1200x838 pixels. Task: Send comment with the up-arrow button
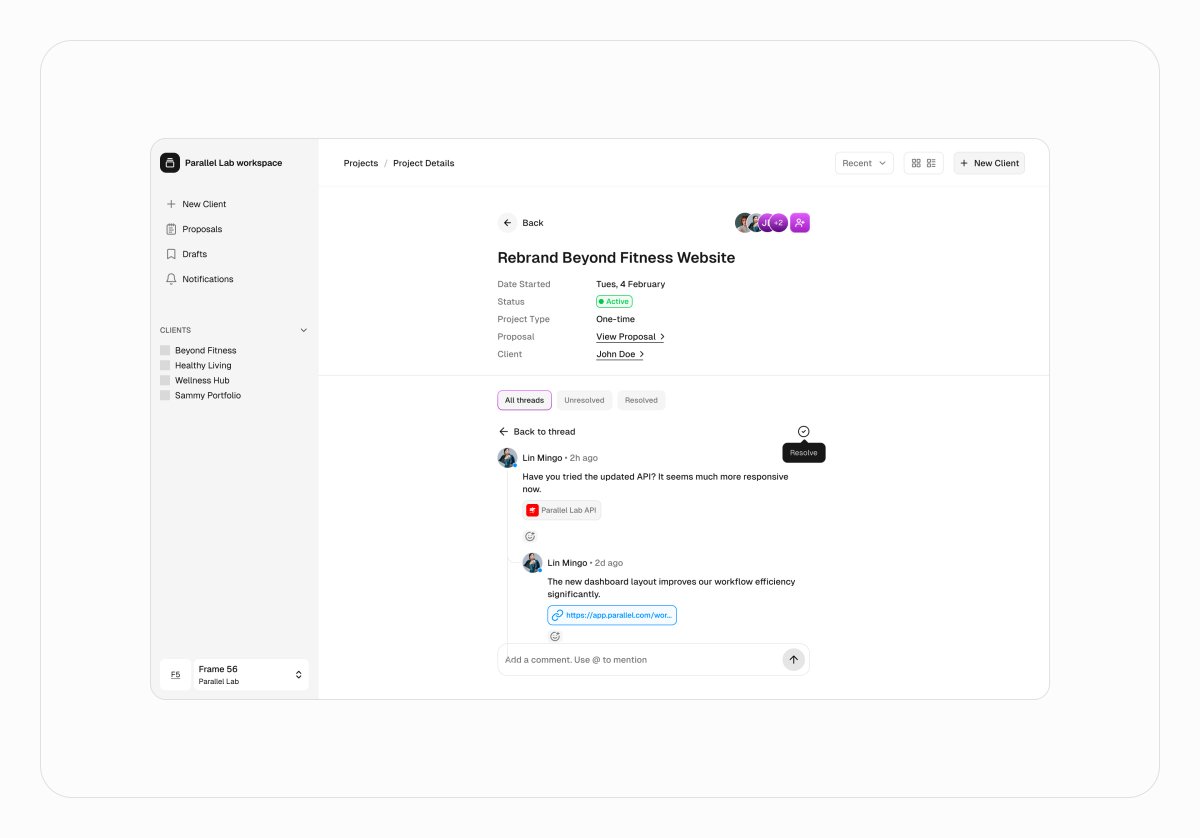pyautogui.click(x=793, y=660)
